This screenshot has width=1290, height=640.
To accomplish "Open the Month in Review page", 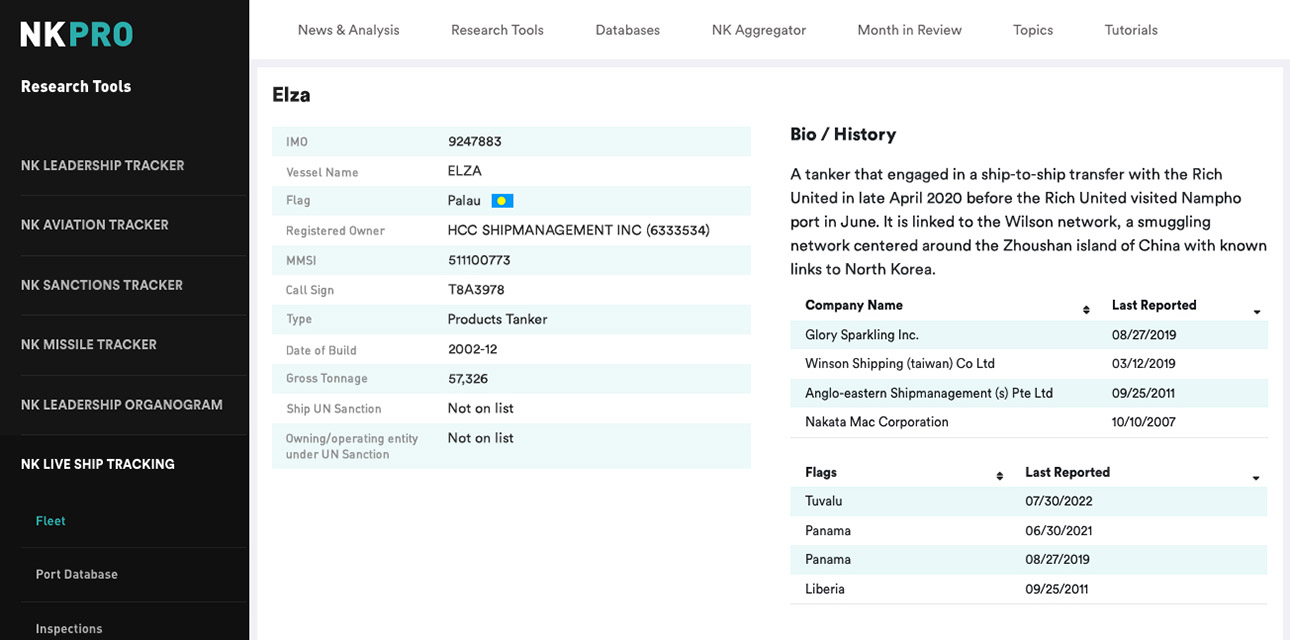I will pos(909,30).
